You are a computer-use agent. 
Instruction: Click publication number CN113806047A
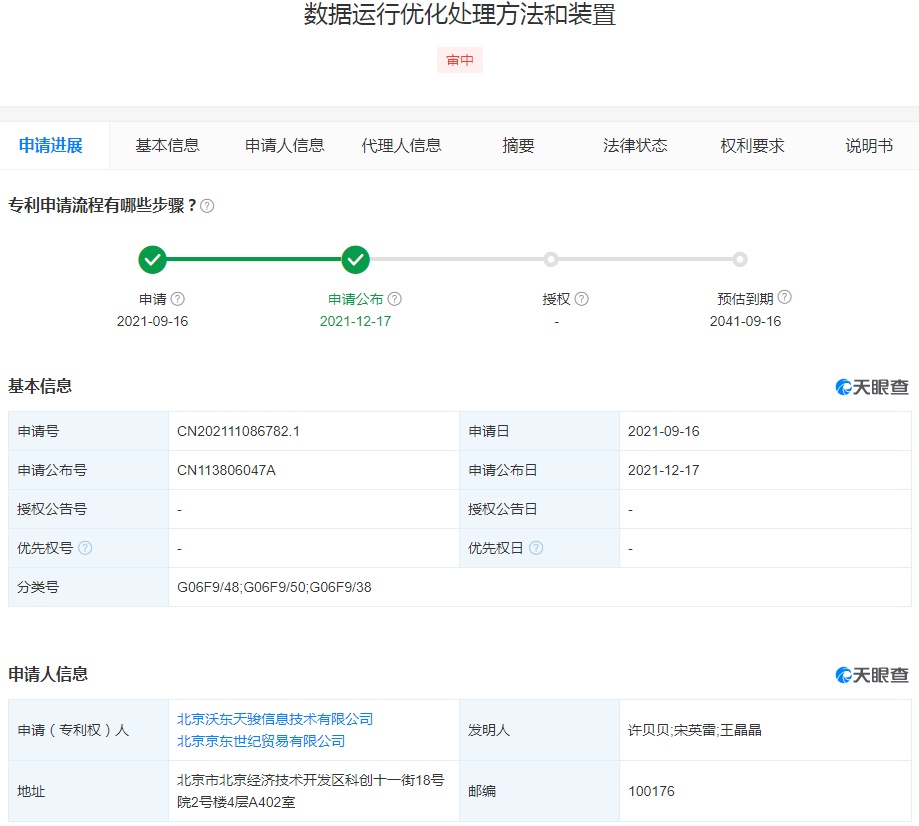226,470
